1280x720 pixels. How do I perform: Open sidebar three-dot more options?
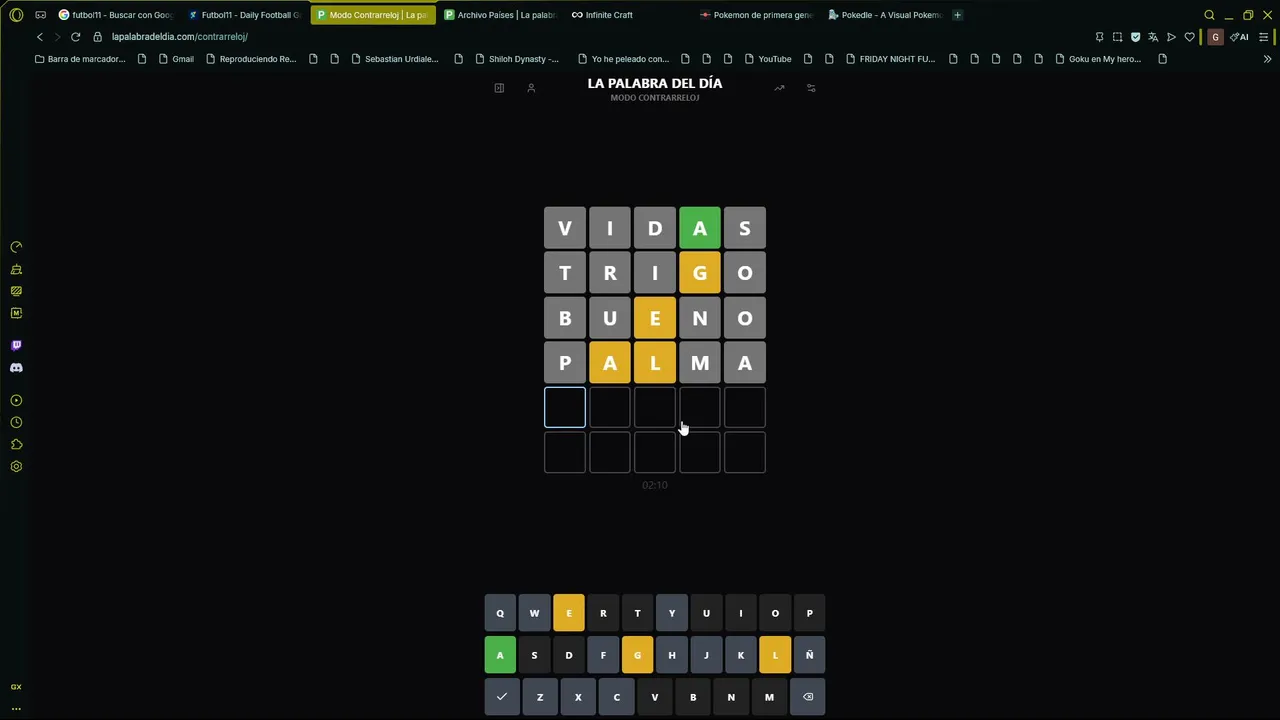pyautogui.click(x=16, y=708)
